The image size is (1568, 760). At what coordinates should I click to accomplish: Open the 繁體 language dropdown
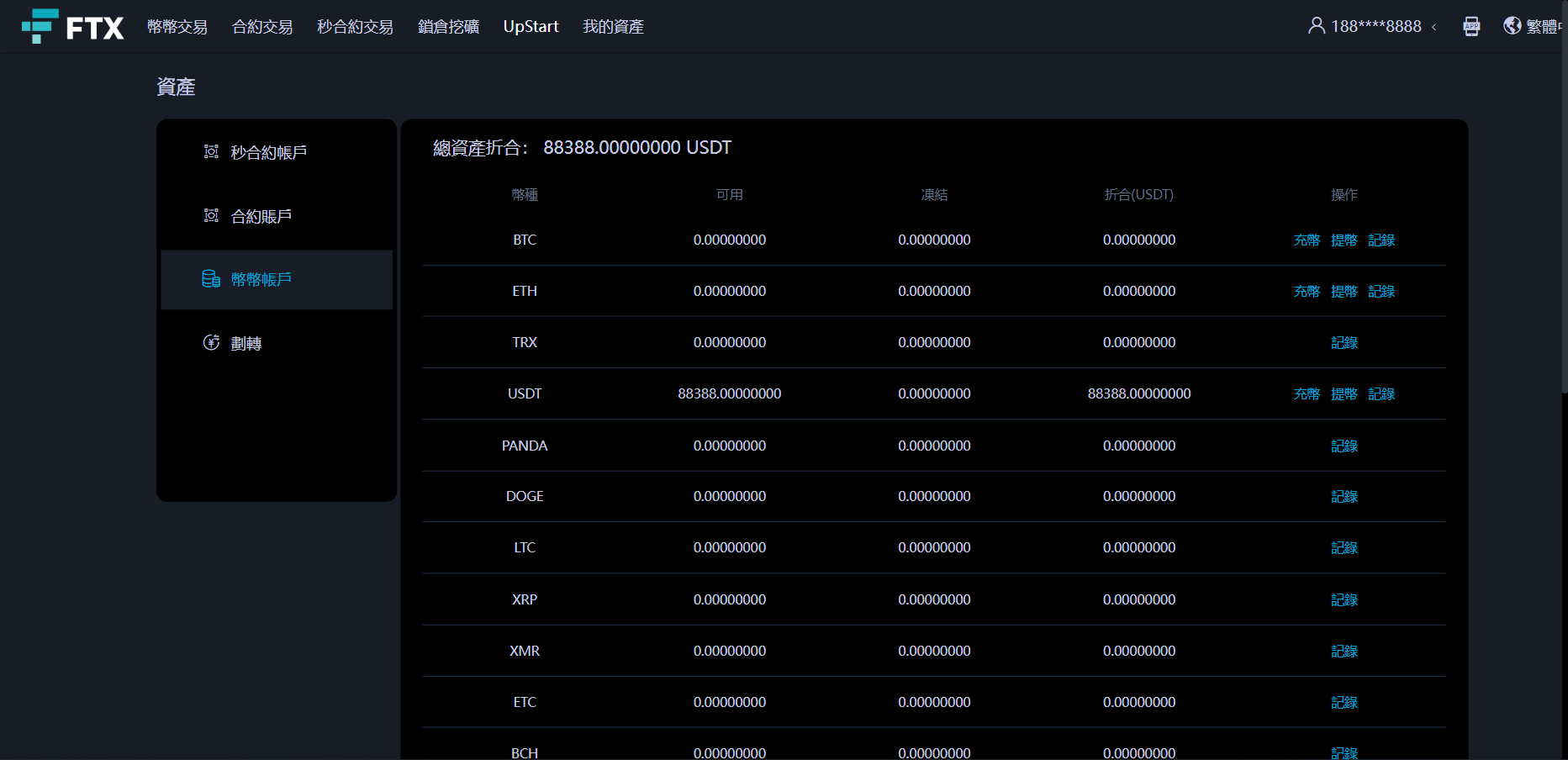click(x=1544, y=26)
